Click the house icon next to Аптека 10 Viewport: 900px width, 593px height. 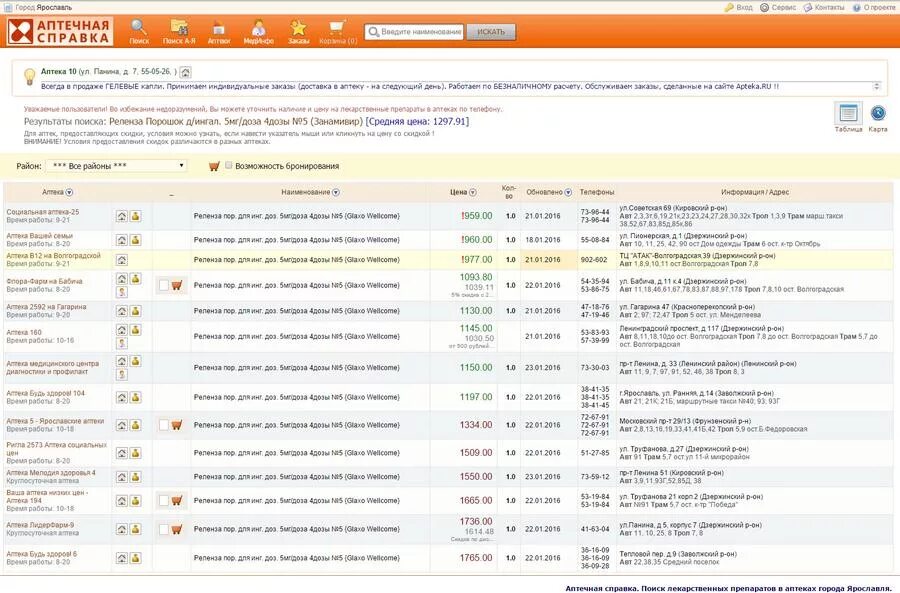click(185, 72)
